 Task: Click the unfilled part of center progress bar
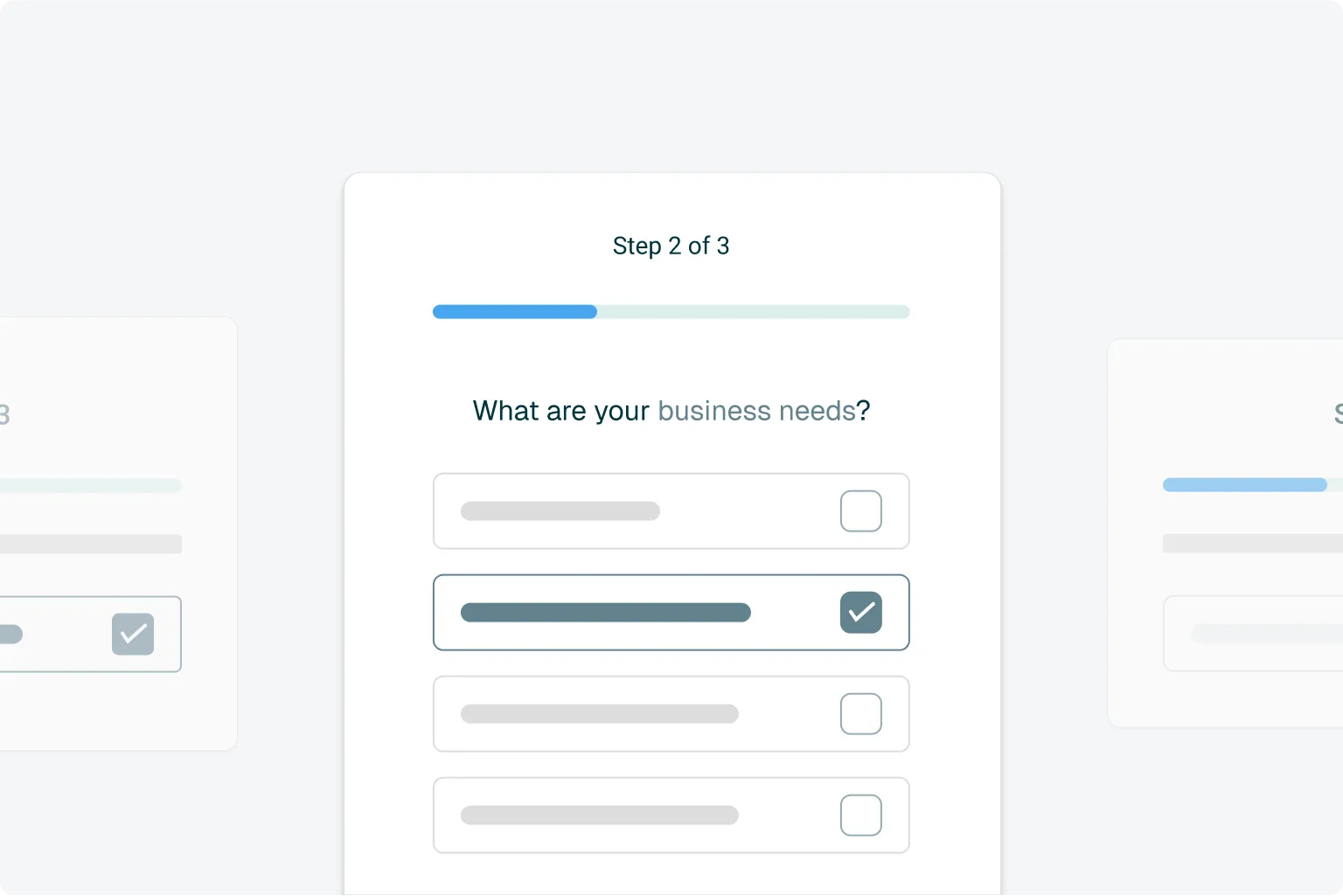click(752, 312)
